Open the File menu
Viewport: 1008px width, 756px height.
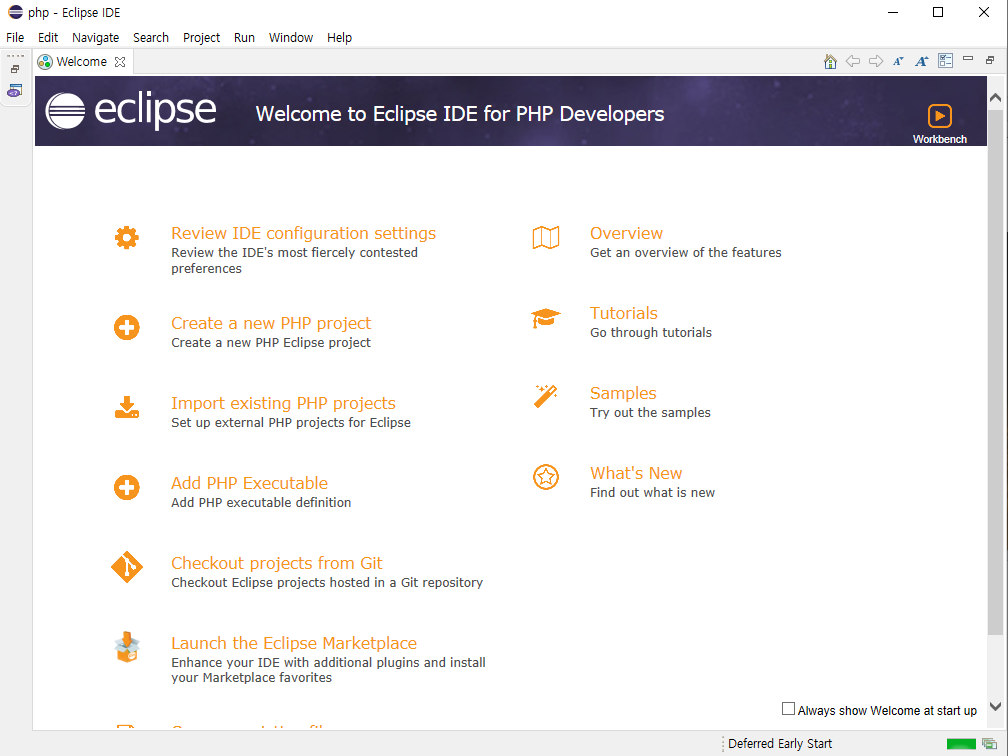point(15,37)
